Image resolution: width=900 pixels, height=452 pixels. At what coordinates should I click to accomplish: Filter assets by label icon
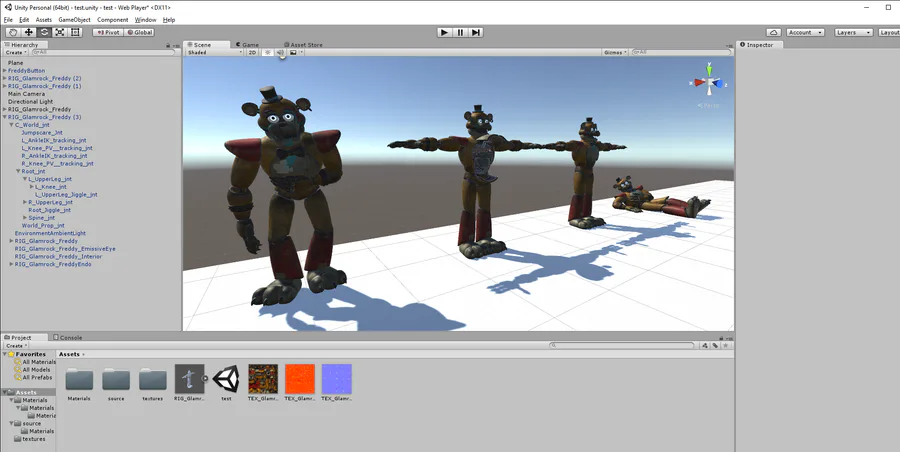(715, 346)
